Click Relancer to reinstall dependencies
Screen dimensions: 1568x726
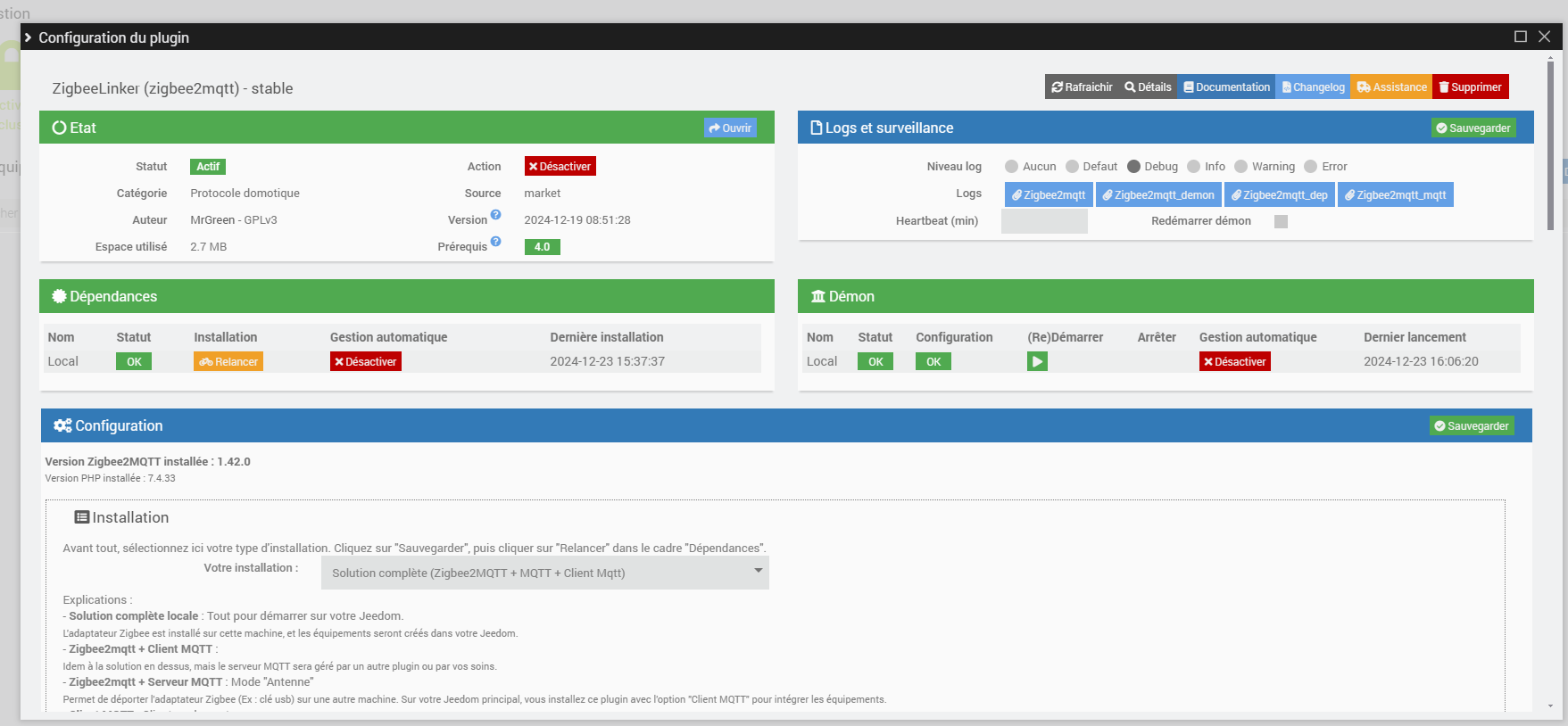pyautogui.click(x=228, y=361)
